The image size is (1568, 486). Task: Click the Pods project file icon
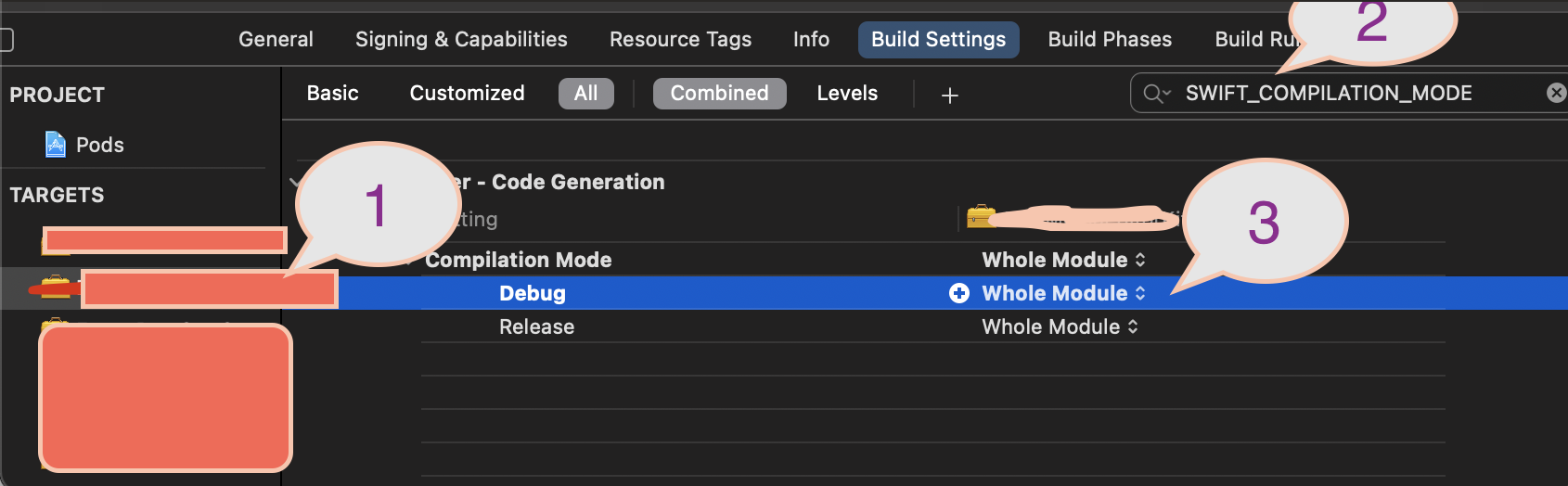(56, 145)
